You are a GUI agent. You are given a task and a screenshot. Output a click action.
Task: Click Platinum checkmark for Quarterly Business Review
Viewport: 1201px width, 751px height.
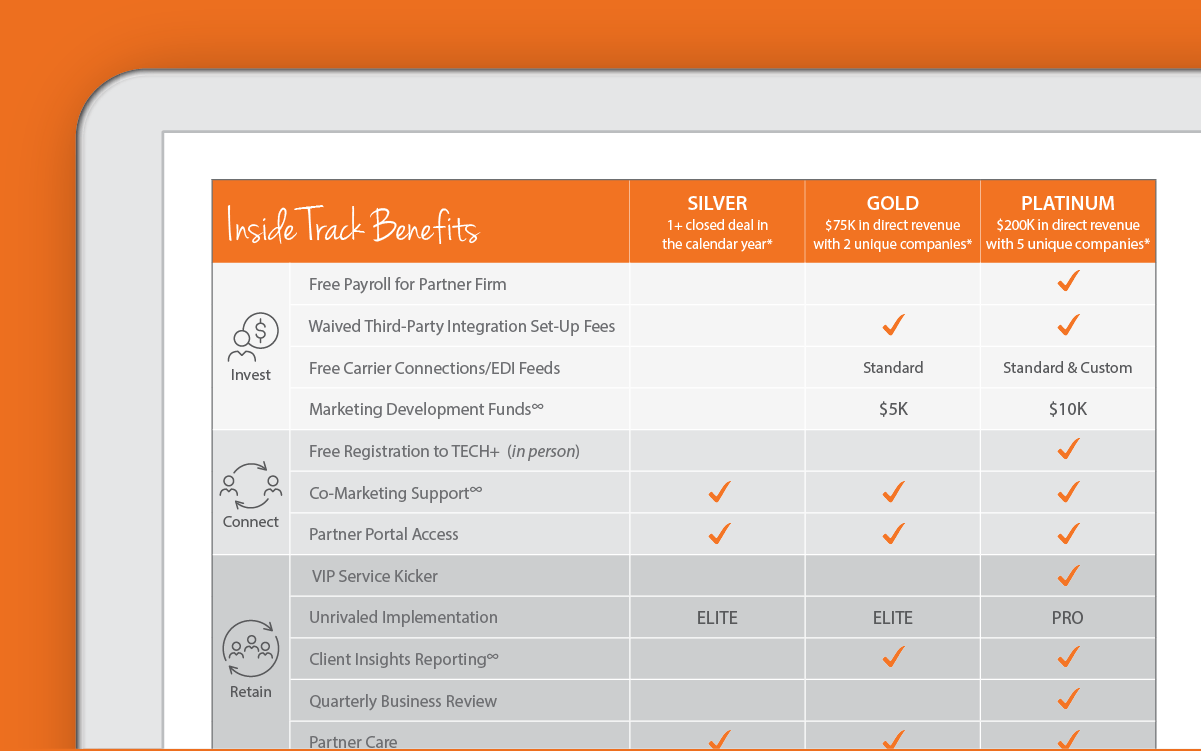1068,698
